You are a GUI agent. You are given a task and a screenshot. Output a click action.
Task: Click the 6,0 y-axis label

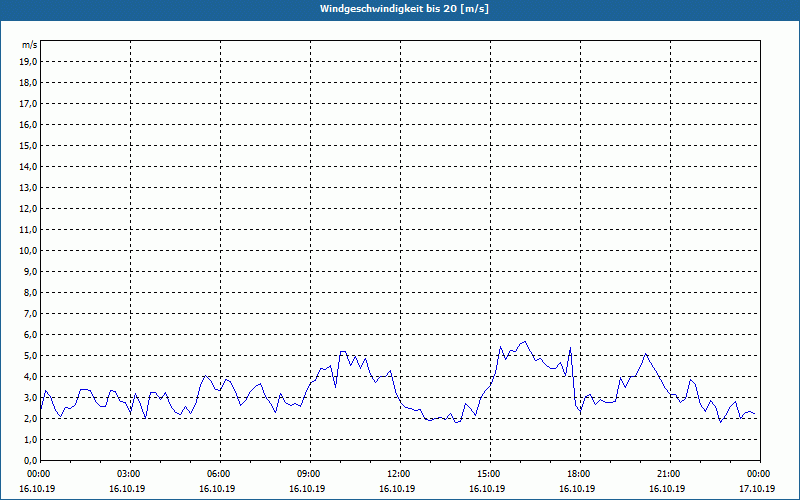31,335
